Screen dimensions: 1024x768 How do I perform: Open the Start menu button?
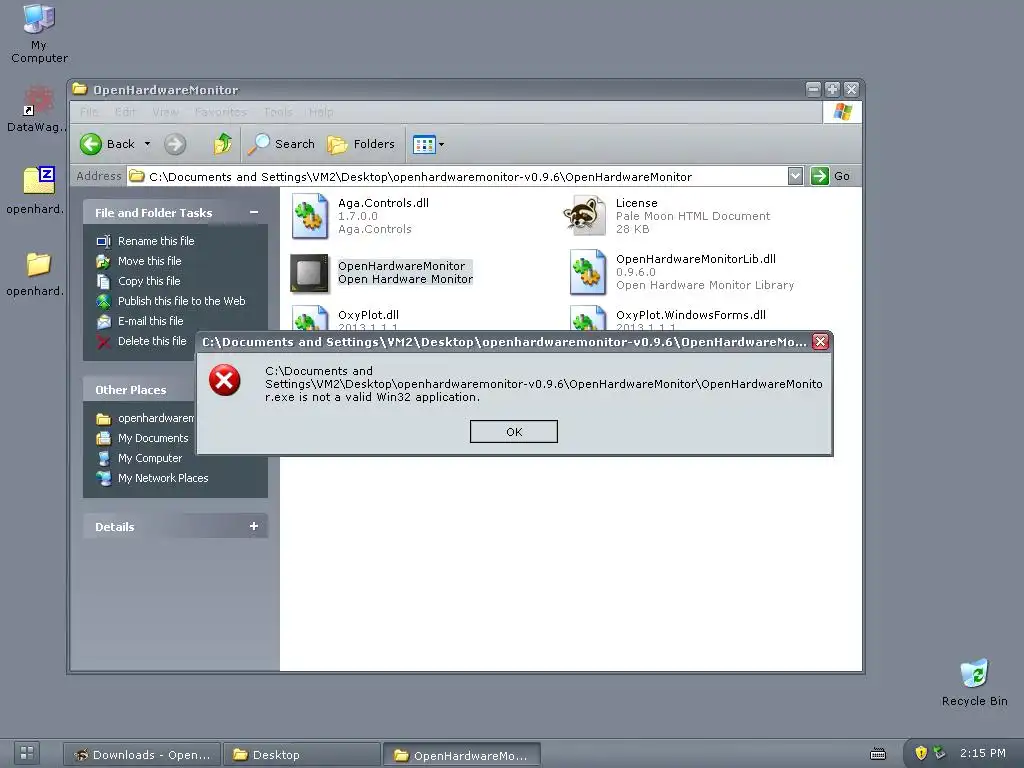tap(27, 753)
